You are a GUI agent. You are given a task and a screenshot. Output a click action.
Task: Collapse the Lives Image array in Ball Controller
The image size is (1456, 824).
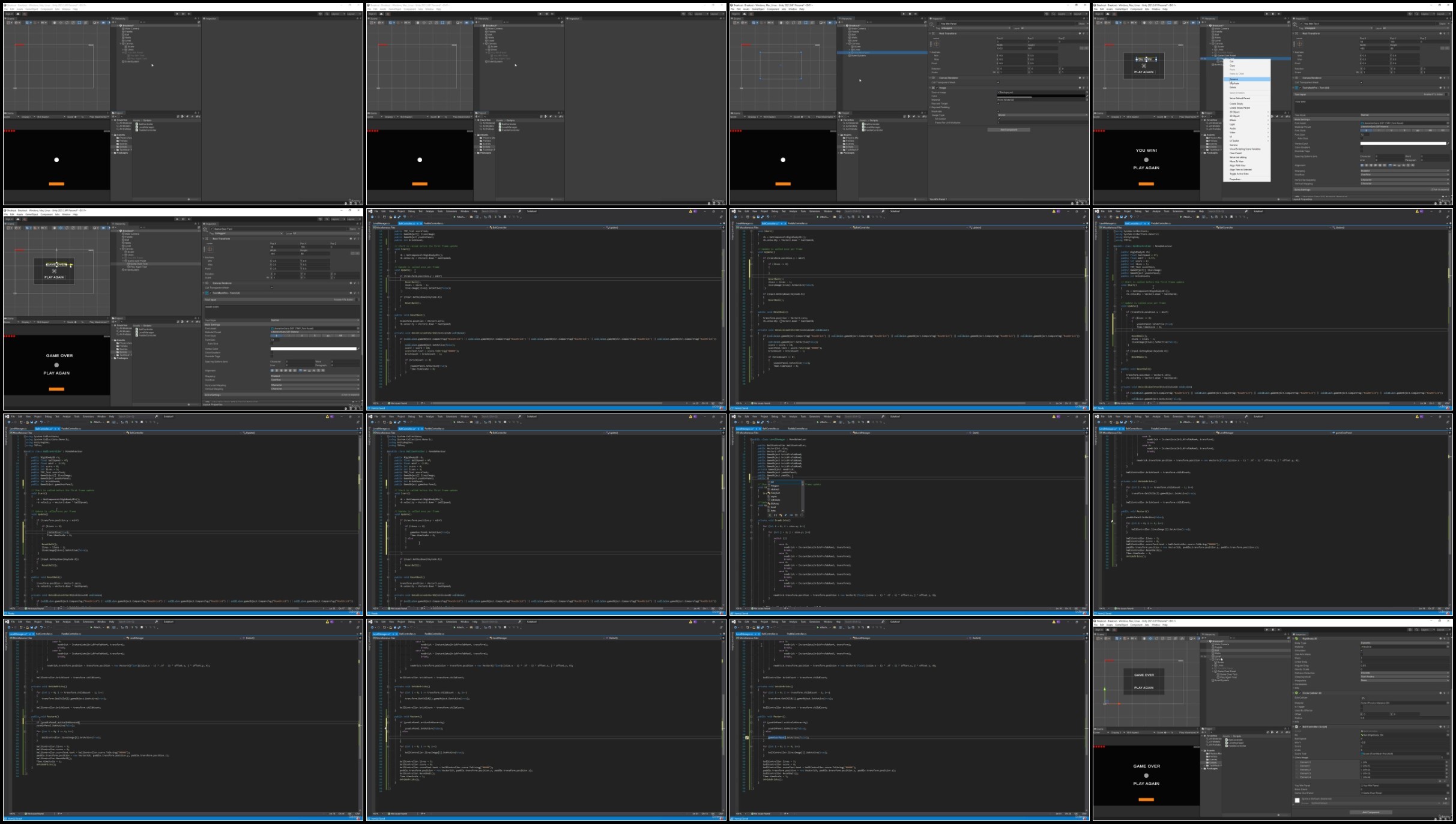point(1293,757)
